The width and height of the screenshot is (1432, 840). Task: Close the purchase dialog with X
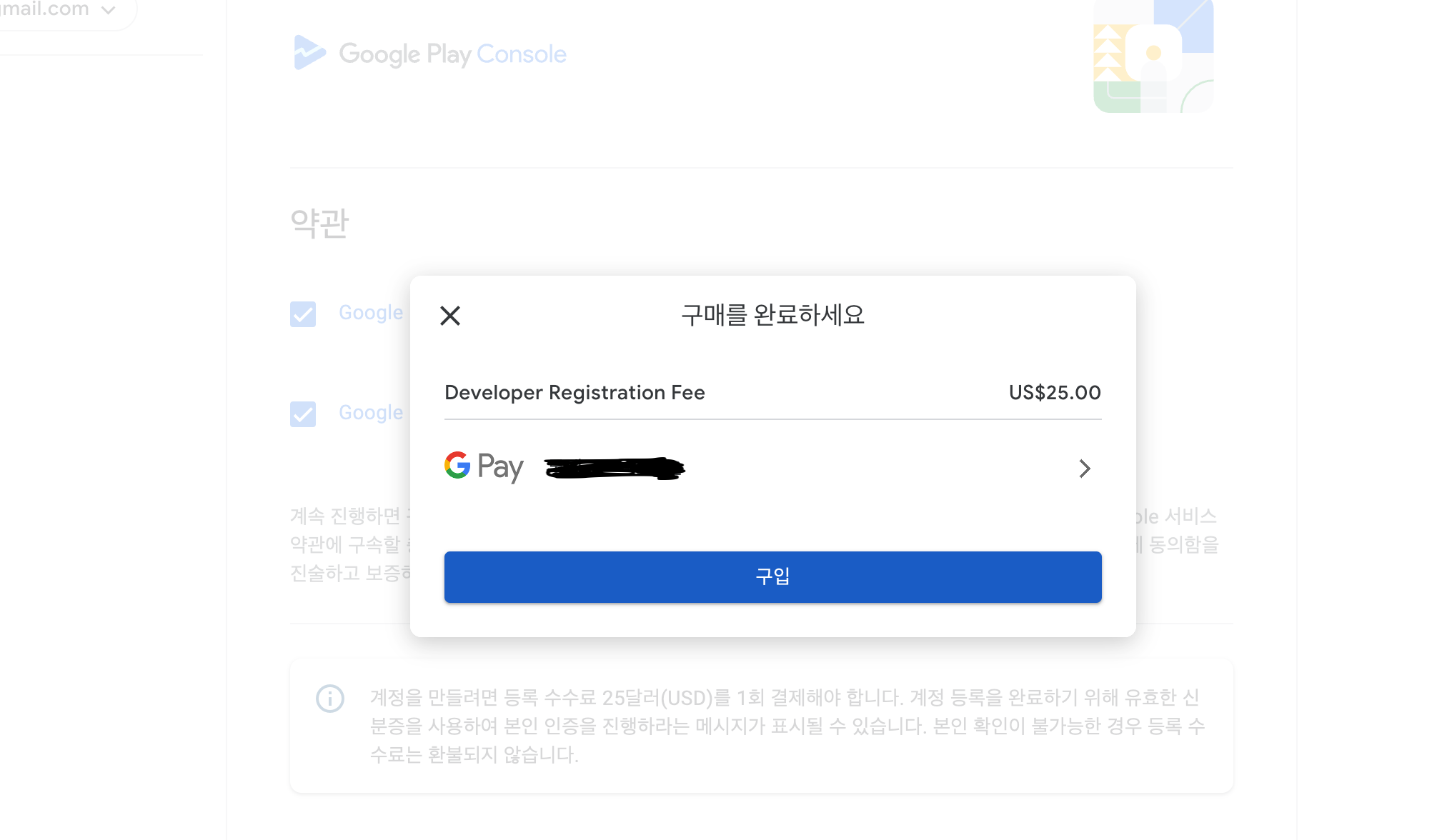click(x=450, y=315)
